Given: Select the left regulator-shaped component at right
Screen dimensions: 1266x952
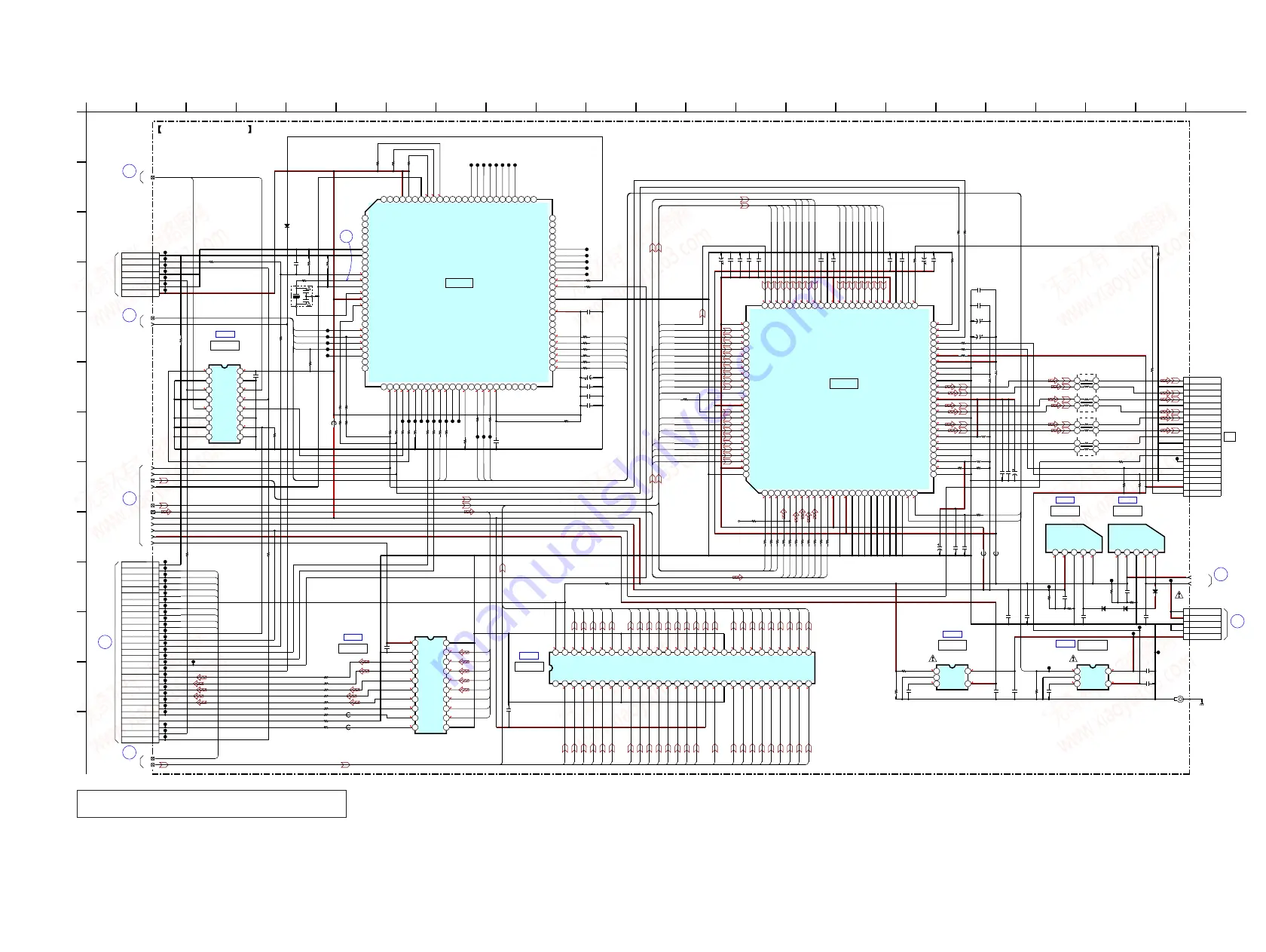Looking at the screenshot, I should pyautogui.click(x=1074, y=538).
